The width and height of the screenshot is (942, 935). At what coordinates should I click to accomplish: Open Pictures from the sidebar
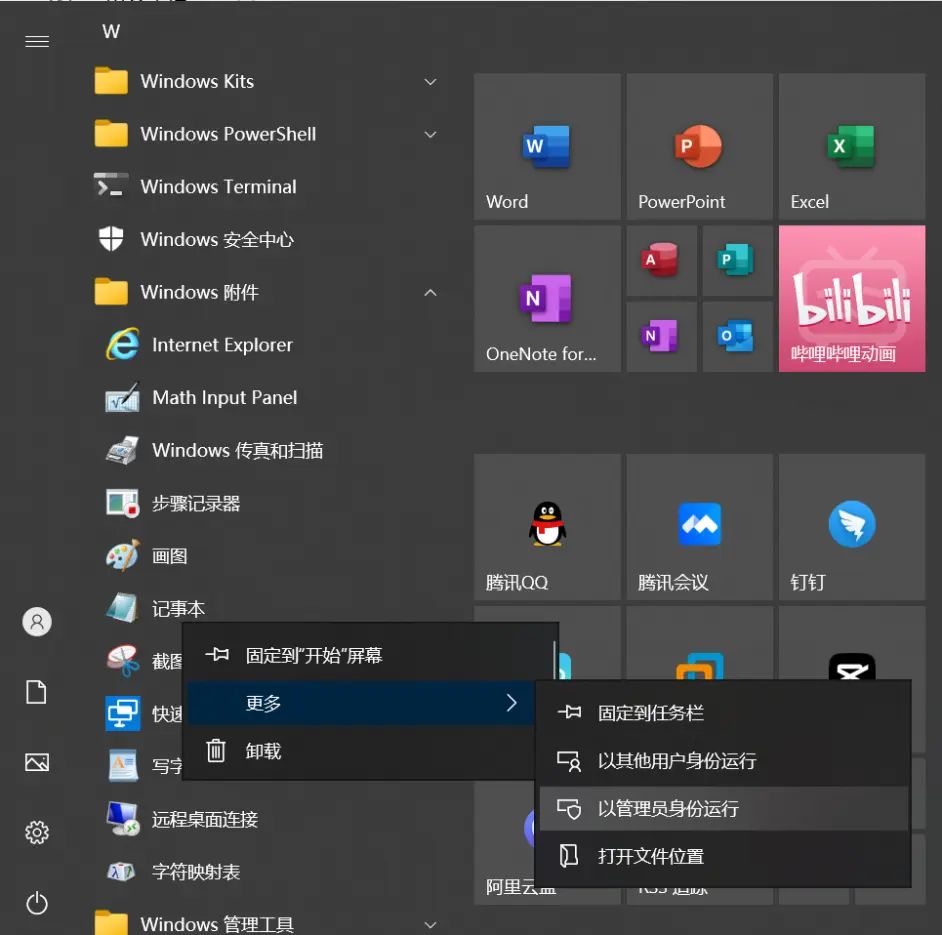[x=37, y=763]
